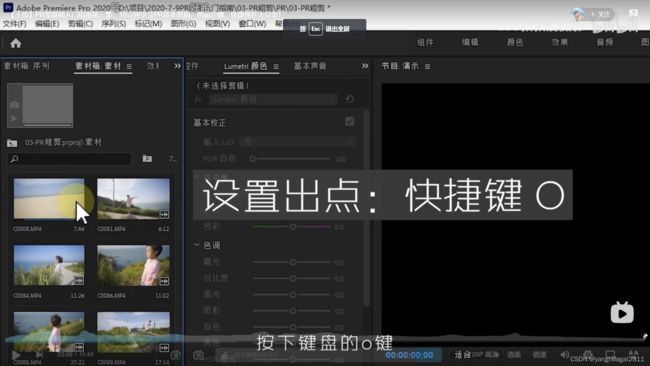Screen dimensions: 650x366
Task: Switch to the 编辑 workspace
Action: (470, 42)
